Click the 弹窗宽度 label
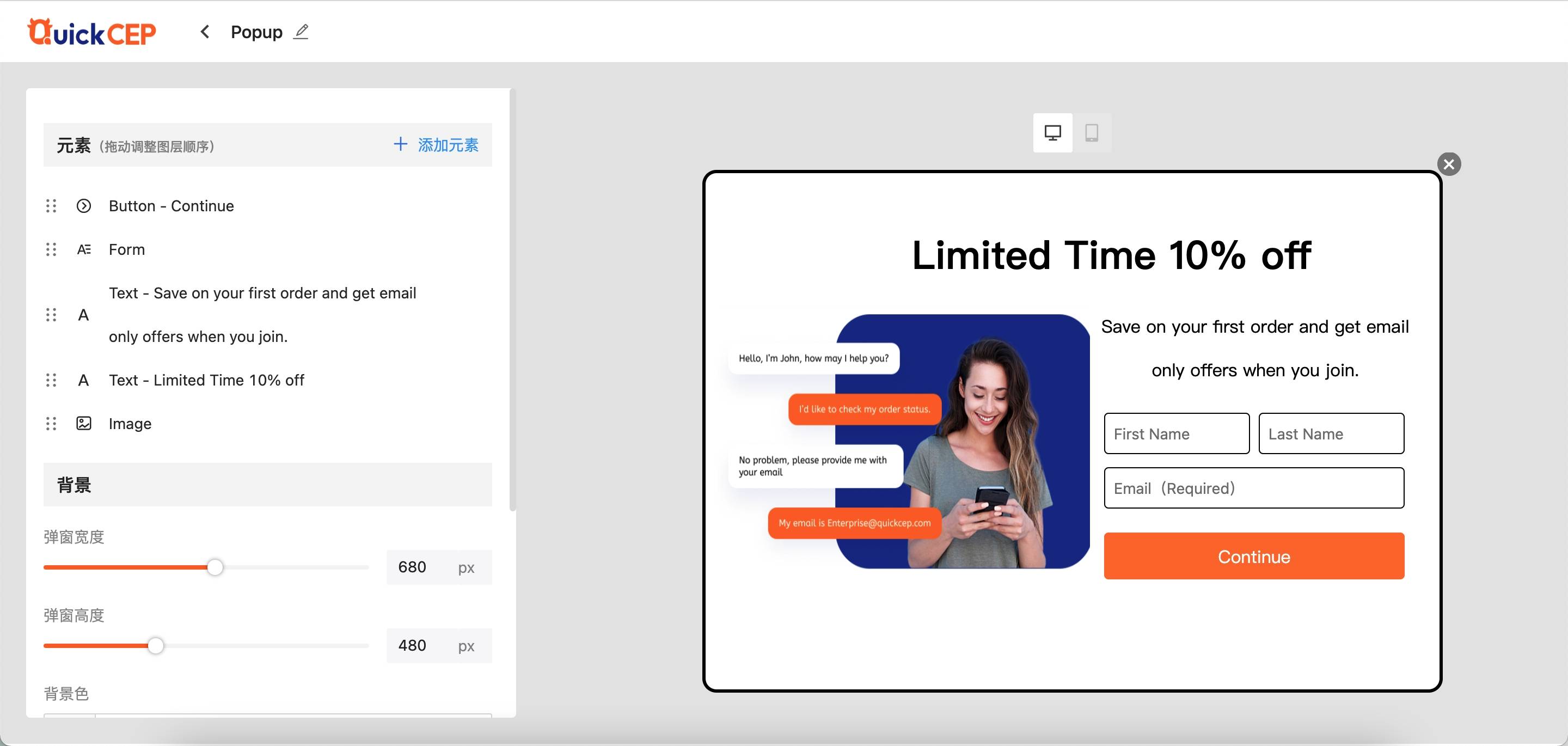This screenshot has height=746, width=1568. click(73, 537)
